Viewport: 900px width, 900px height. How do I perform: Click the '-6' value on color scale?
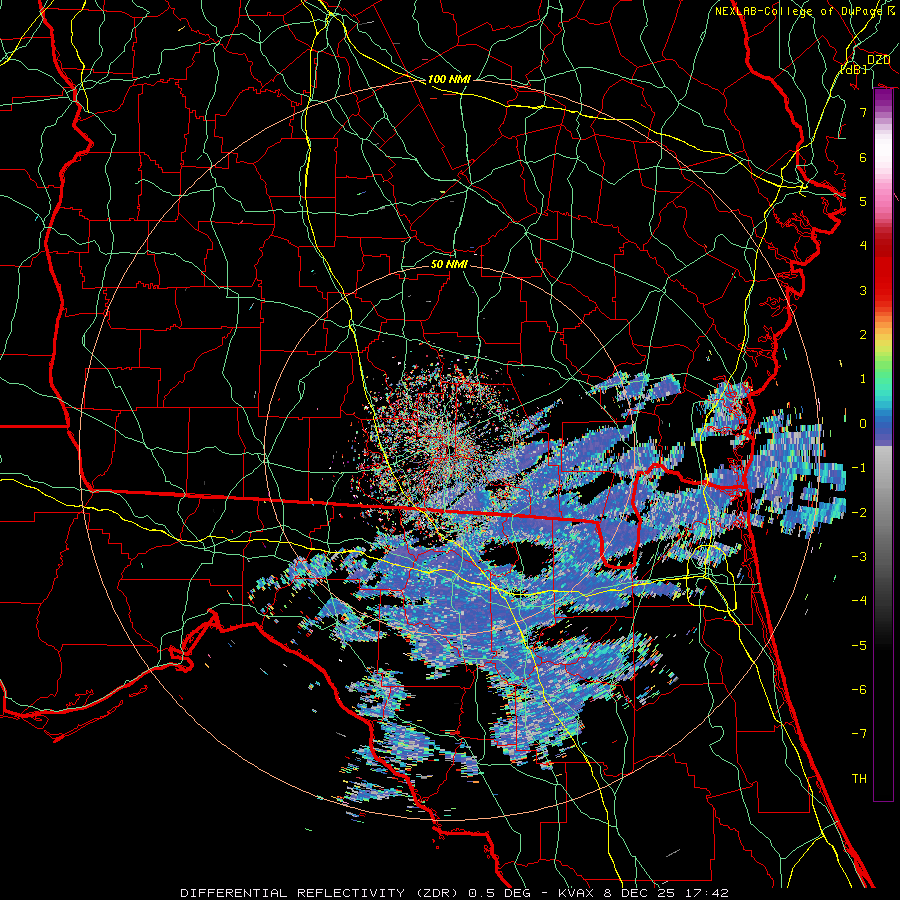(859, 690)
